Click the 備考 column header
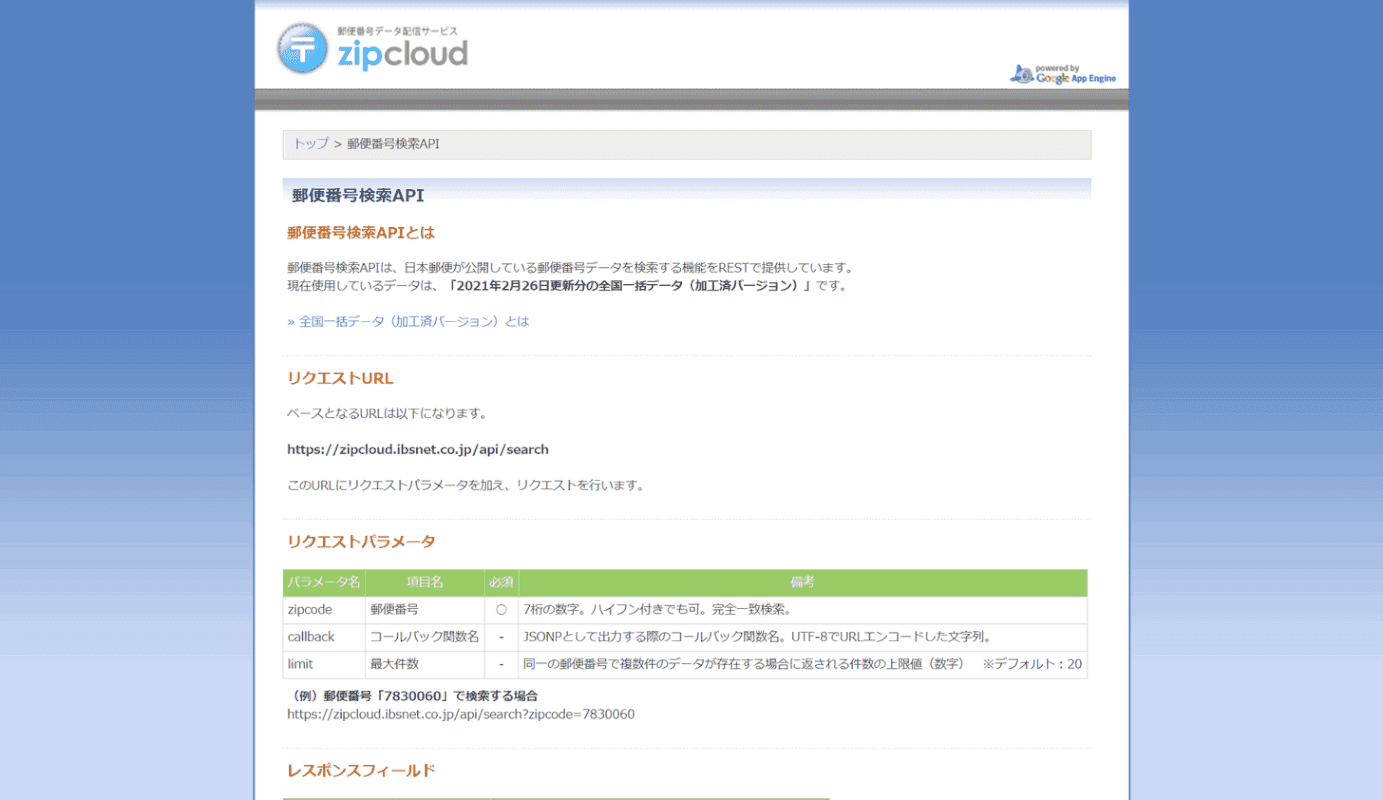Screen dimensions: 1383x800 pos(803,583)
